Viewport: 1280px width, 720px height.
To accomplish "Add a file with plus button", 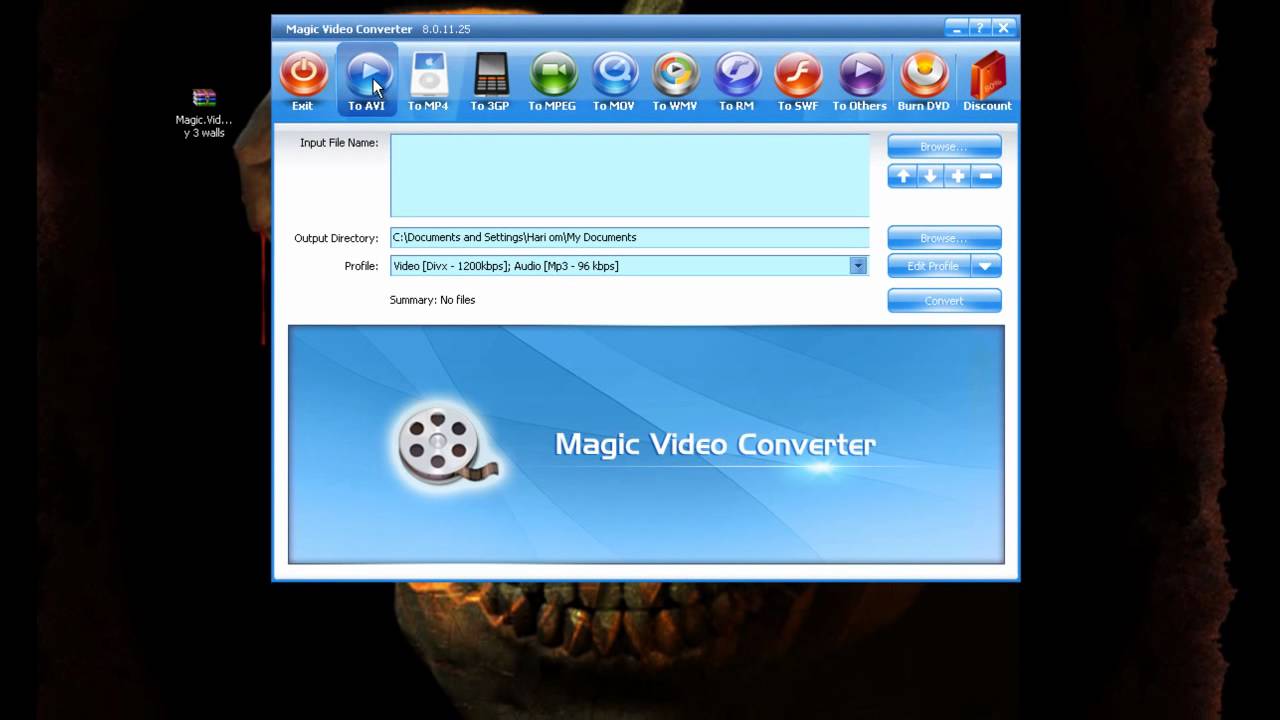I will tap(958, 176).
